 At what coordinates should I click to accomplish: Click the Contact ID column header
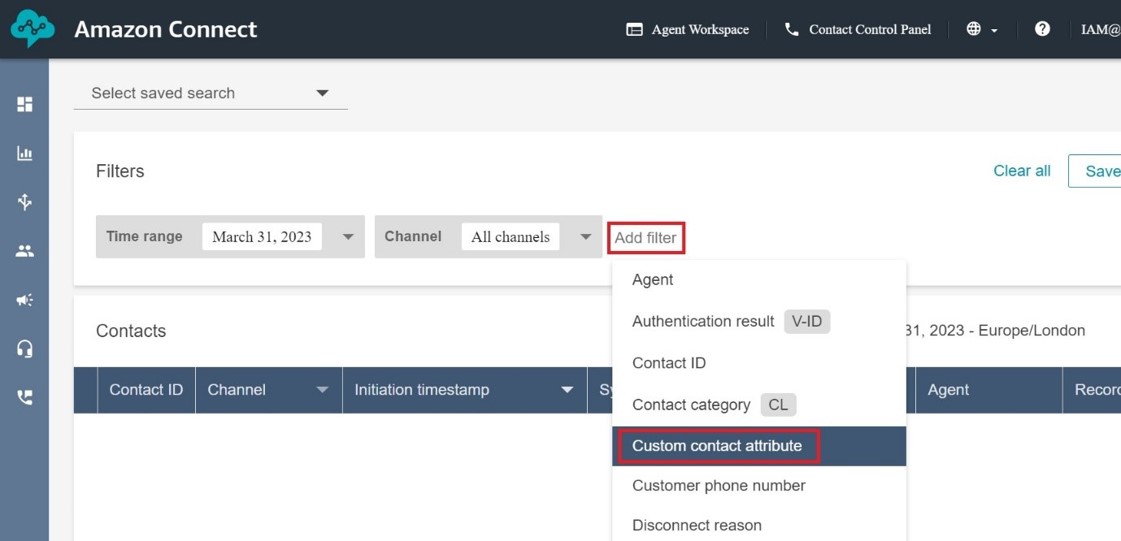[146, 389]
